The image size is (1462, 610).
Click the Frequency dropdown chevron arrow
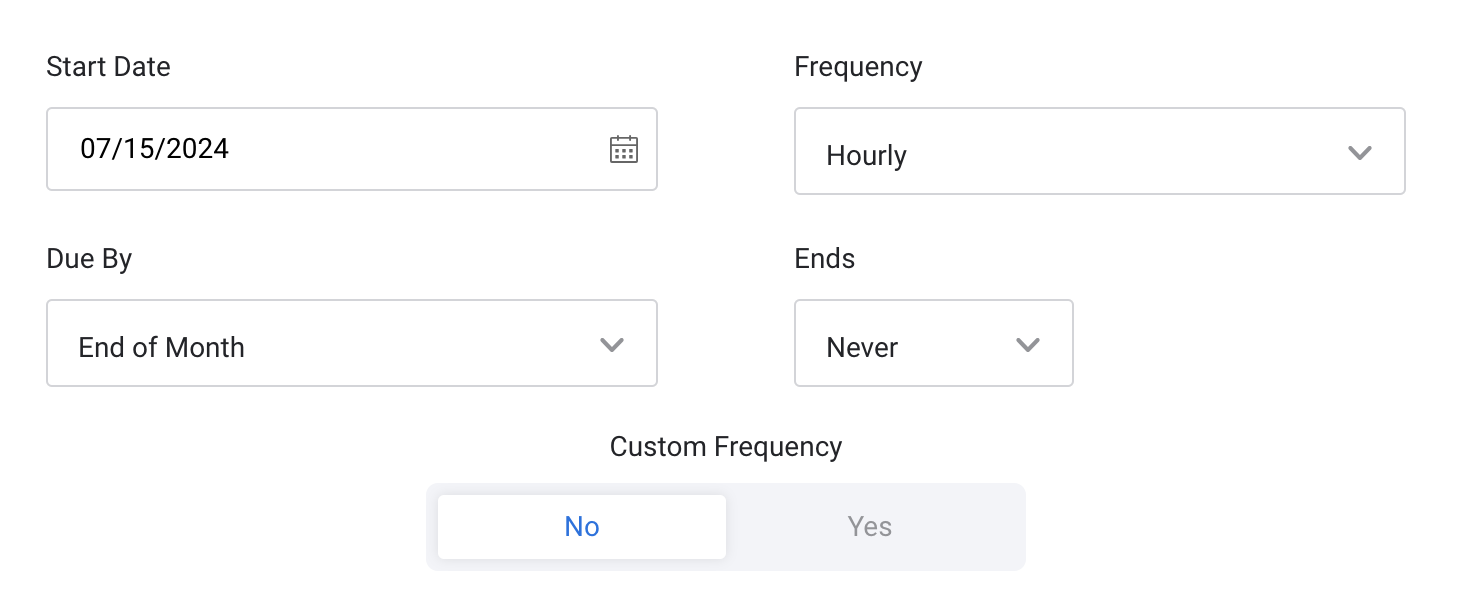pyautogui.click(x=1359, y=153)
